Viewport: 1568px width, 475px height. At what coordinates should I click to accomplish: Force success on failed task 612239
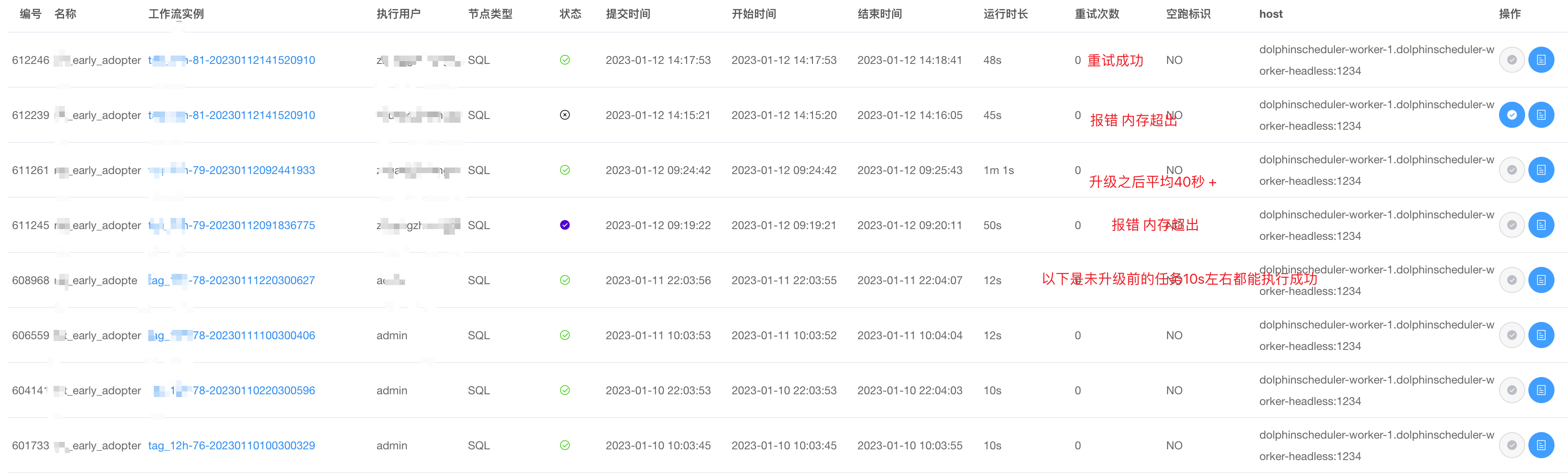(1512, 115)
